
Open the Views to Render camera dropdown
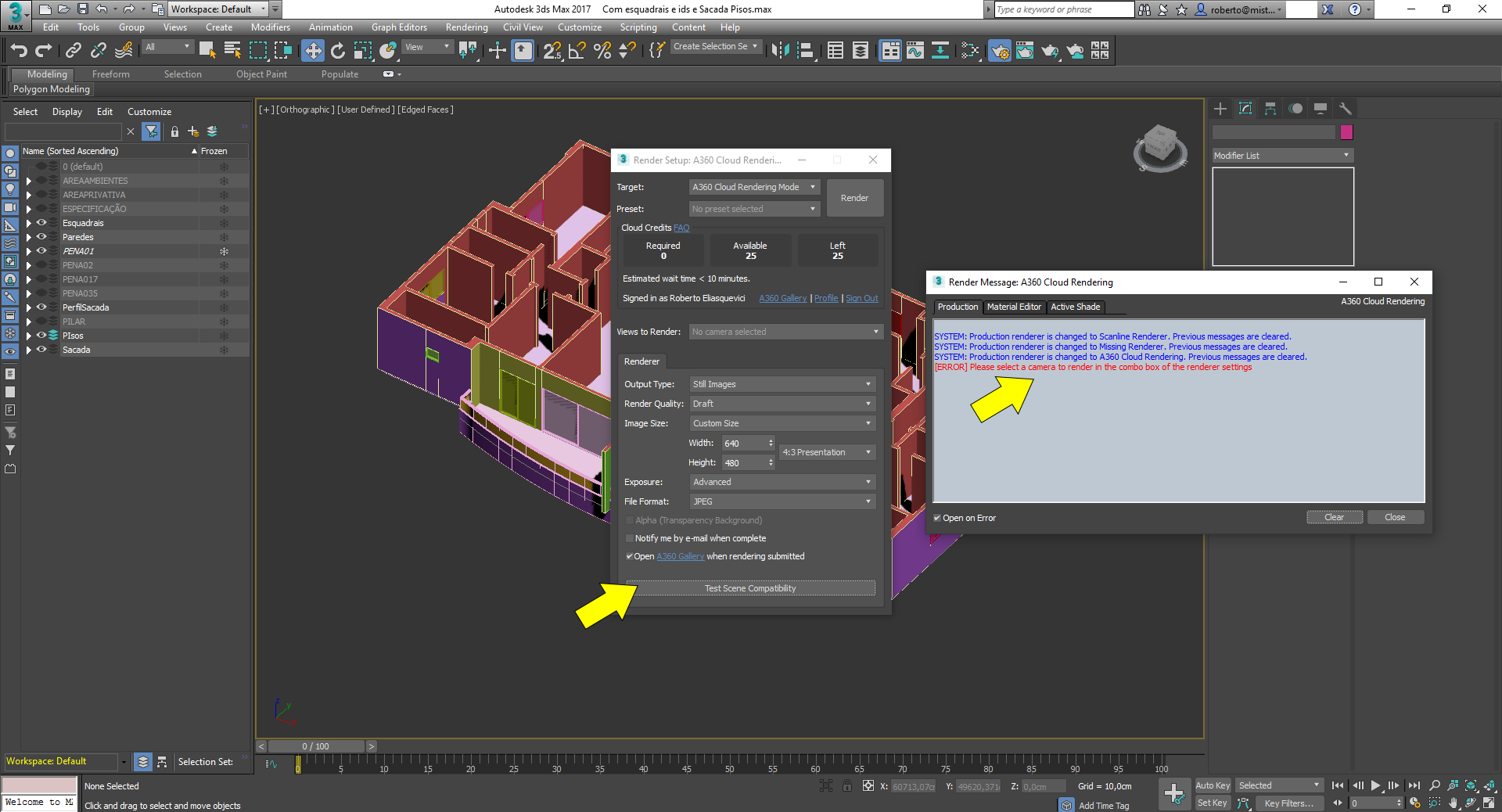click(x=785, y=332)
